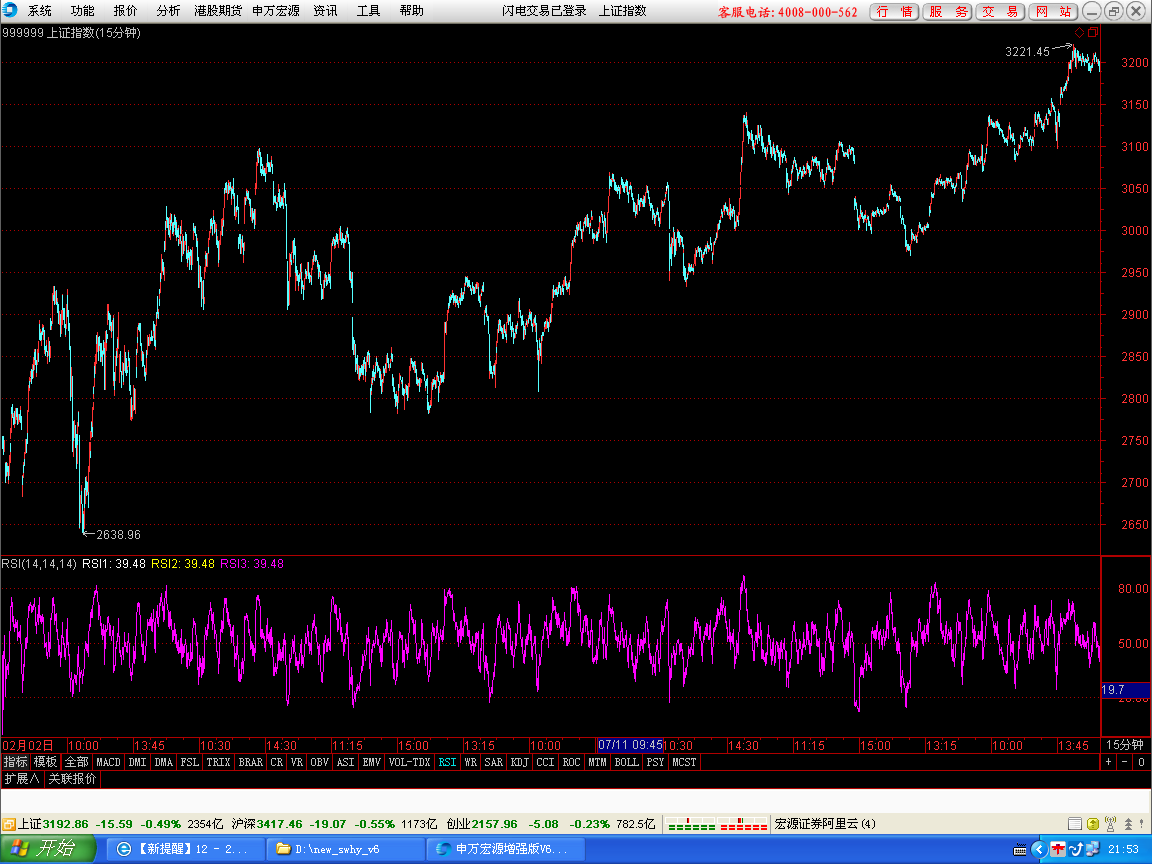The width and height of the screenshot is (1152, 864).
Task: Open the 申万宏源 menu
Action: tap(276, 11)
